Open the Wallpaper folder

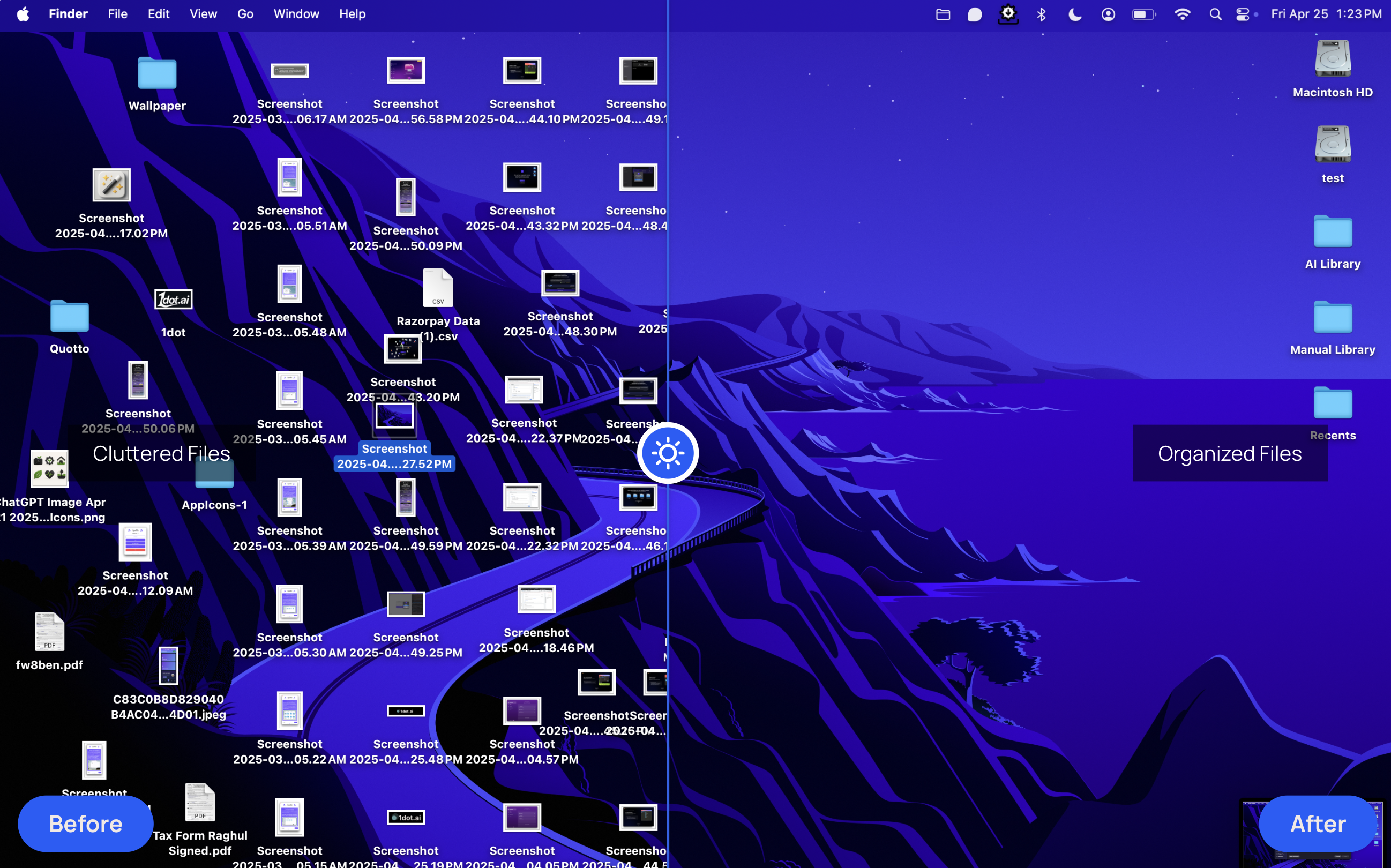pyautogui.click(x=156, y=74)
